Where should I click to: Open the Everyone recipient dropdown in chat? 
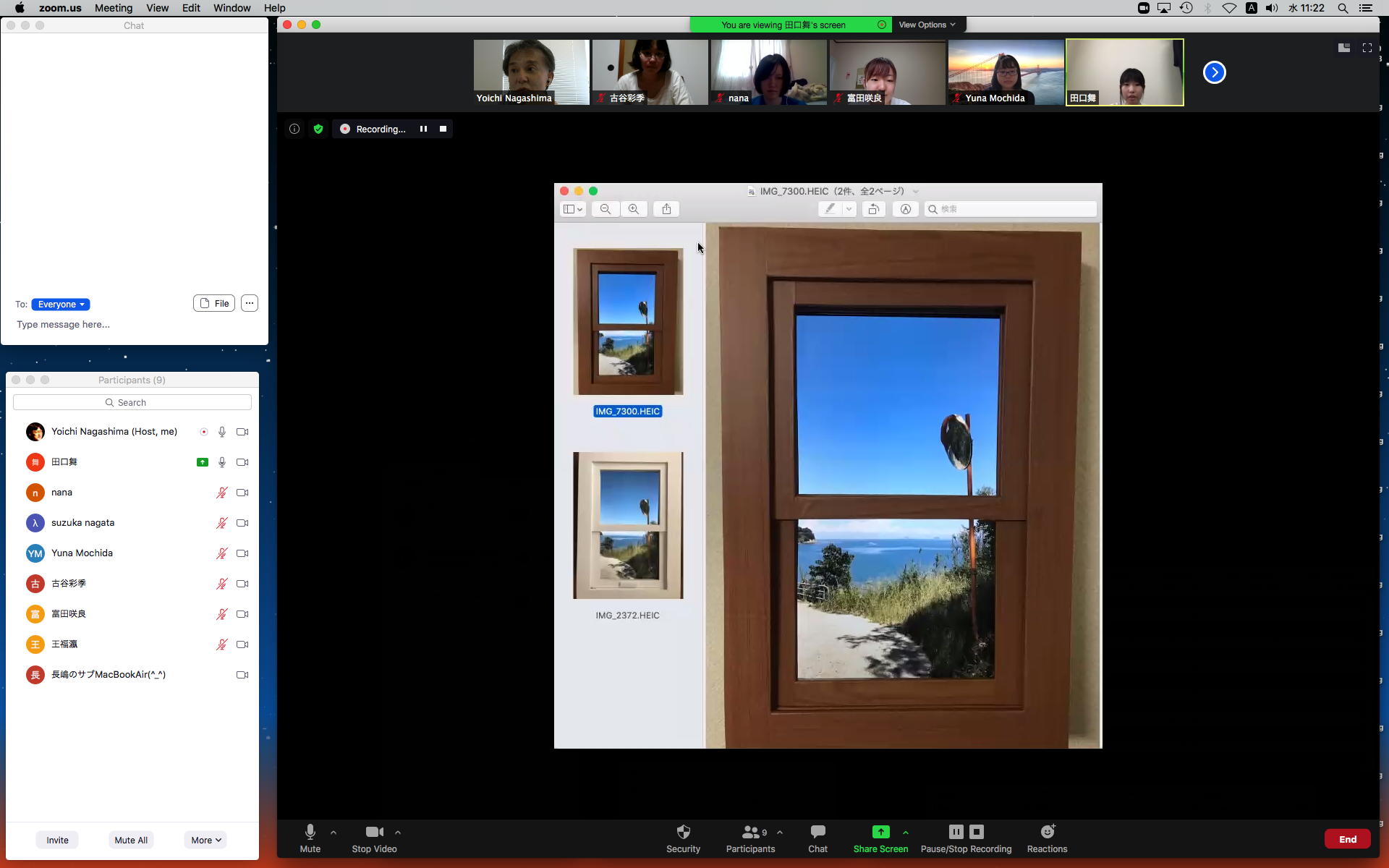[x=61, y=305]
